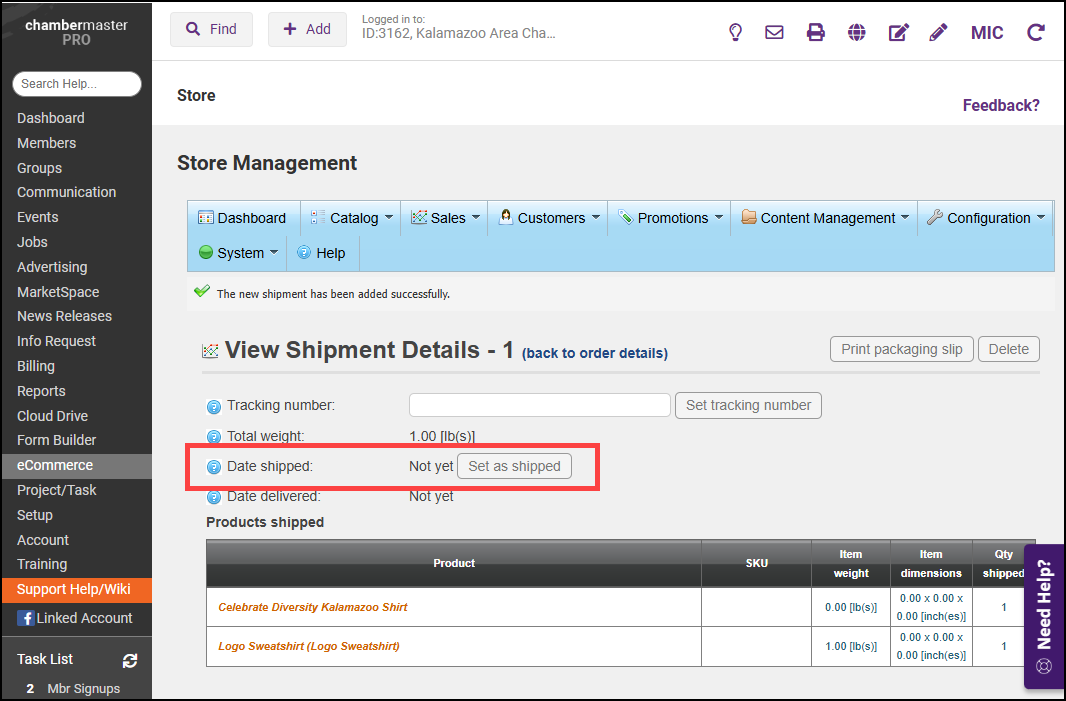
Task: Click the globe icon in header
Action: coord(856,32)
